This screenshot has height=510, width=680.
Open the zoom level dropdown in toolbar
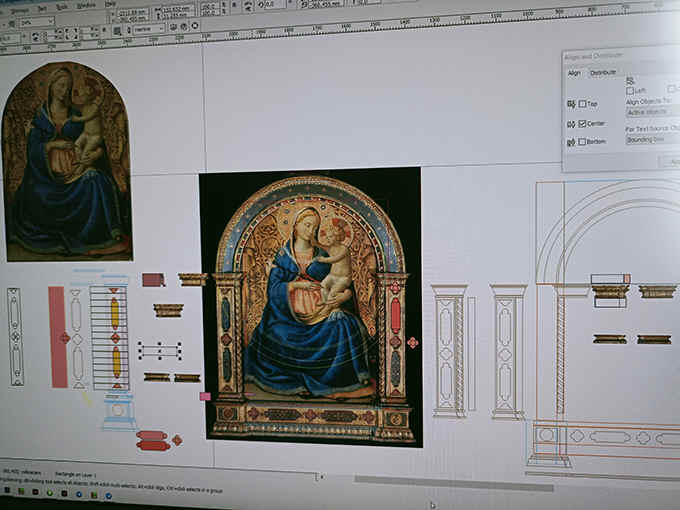tap(36, 21)
